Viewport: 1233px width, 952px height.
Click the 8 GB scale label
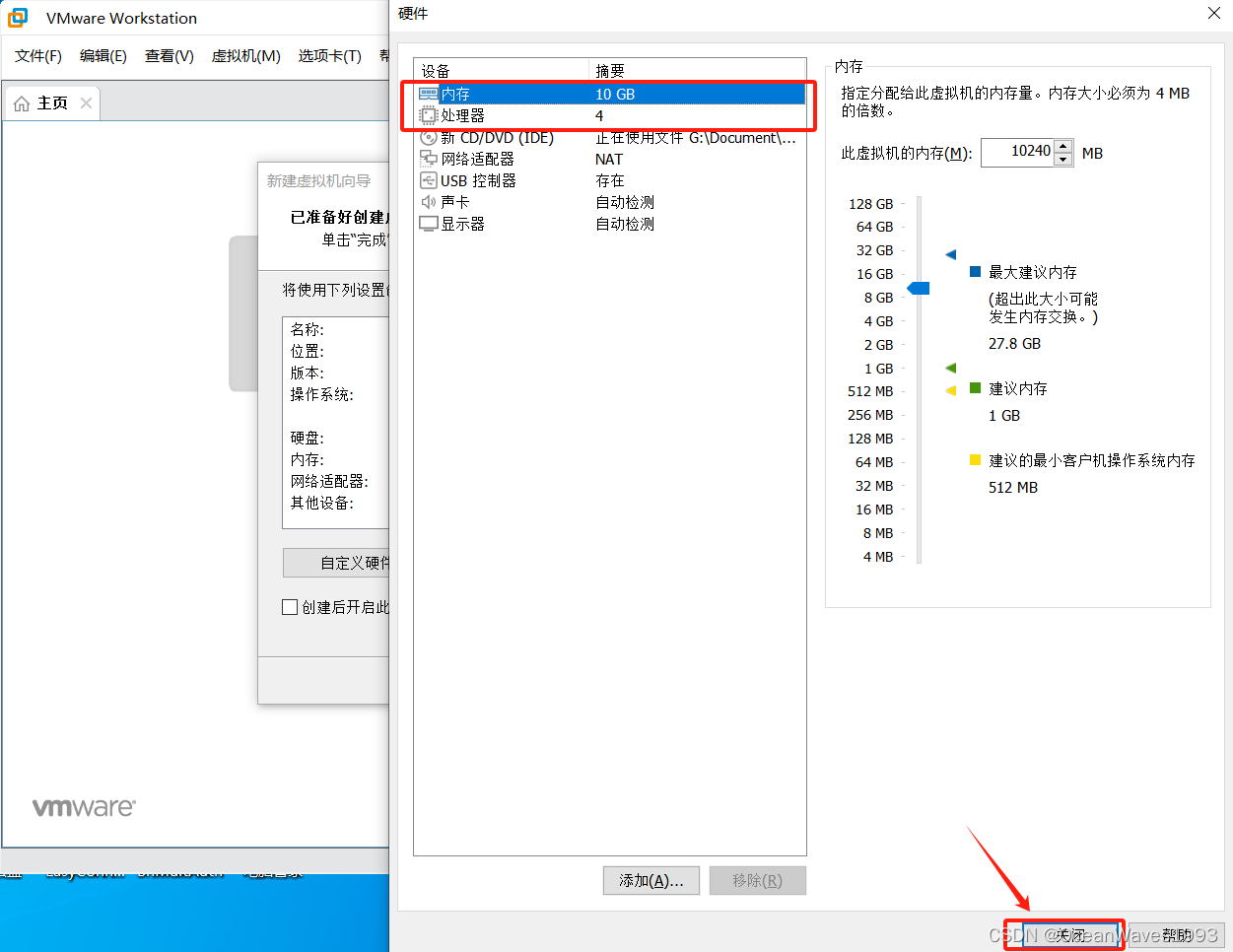pyautogui.click(x=878, y=298)
